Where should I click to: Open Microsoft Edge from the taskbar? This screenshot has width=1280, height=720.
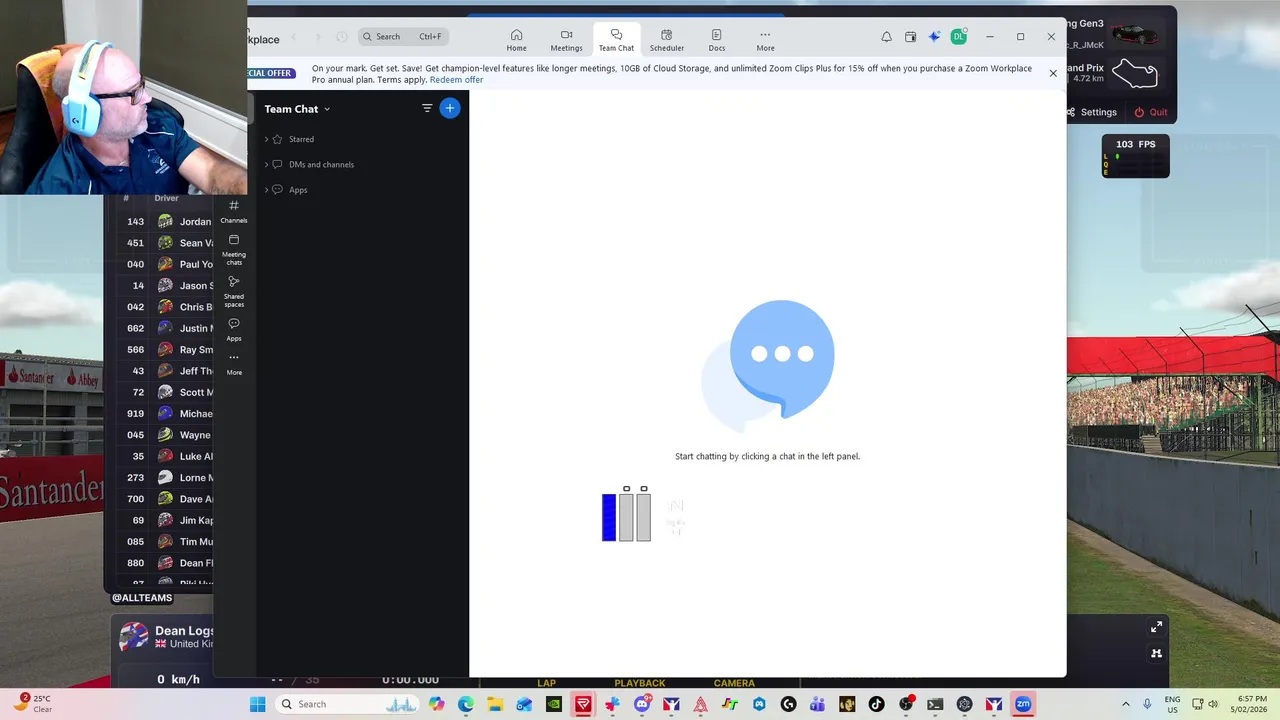click(466, 704)
